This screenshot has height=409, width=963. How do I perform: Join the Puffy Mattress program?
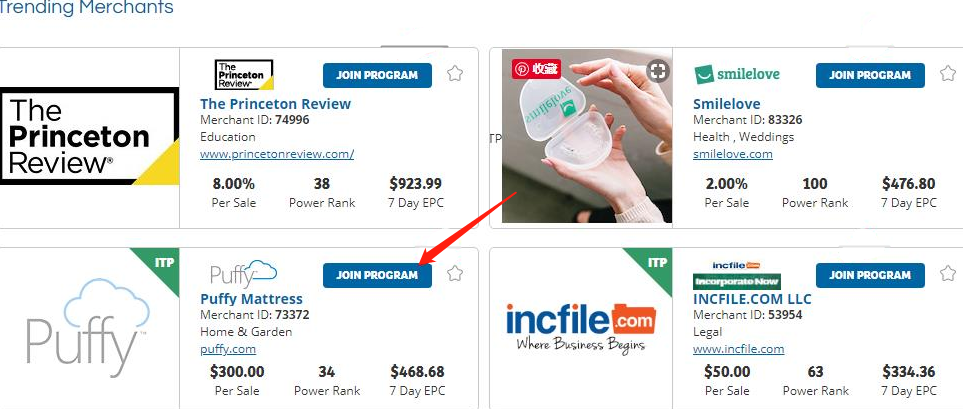(377, 275)
